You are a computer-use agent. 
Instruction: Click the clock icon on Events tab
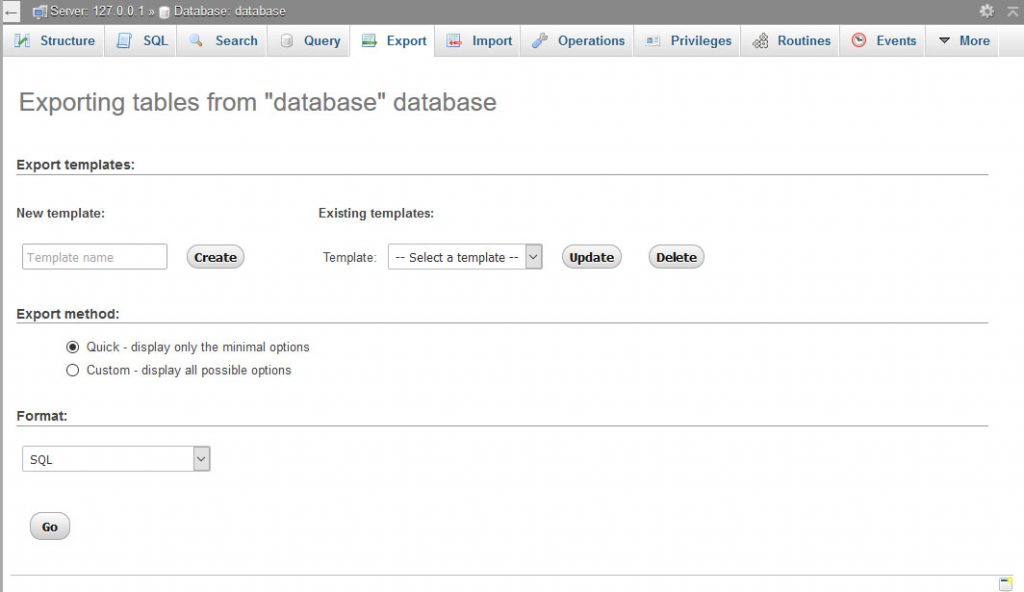(x=858, y=40)
